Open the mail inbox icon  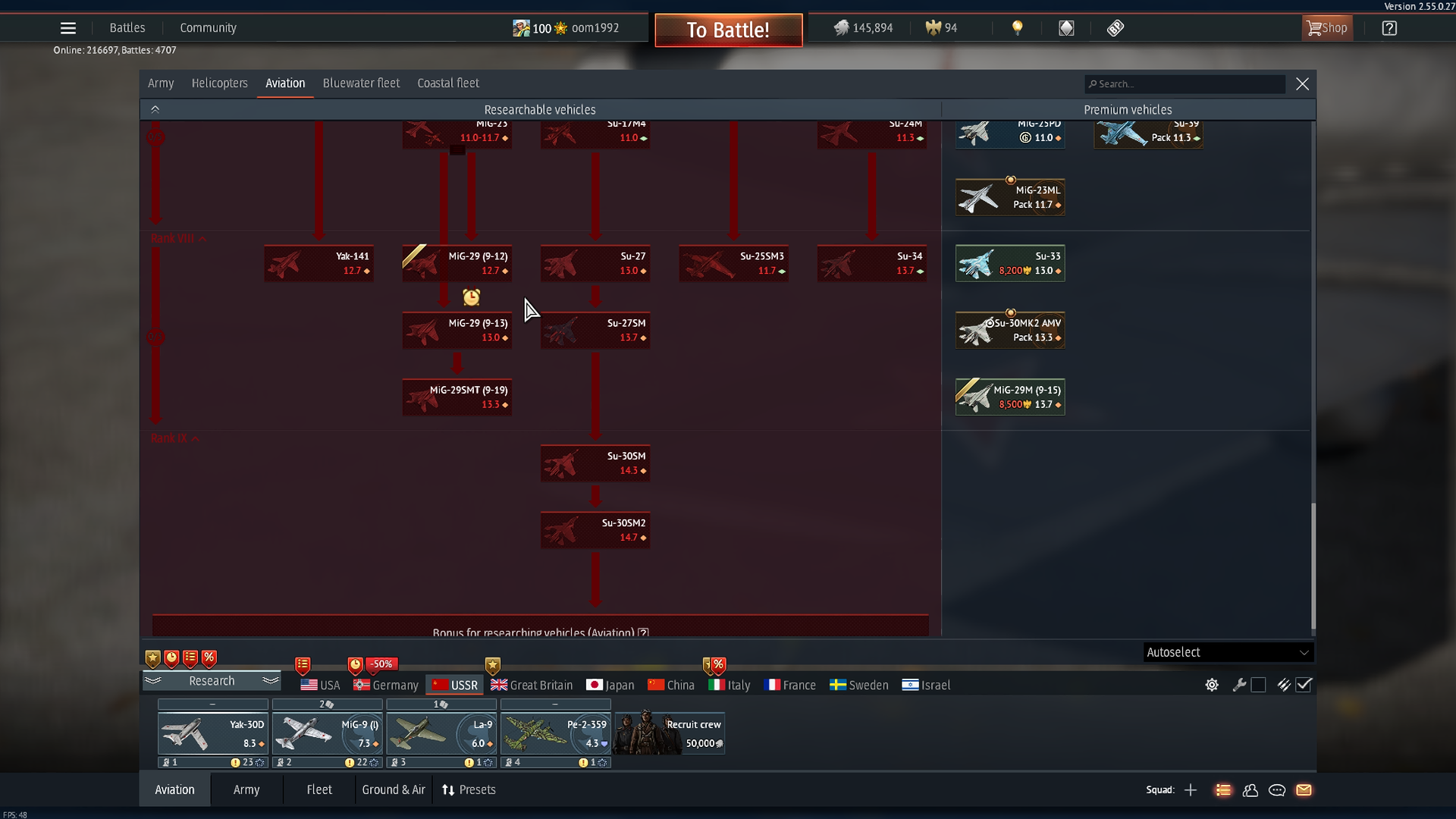click(1304, 790)
